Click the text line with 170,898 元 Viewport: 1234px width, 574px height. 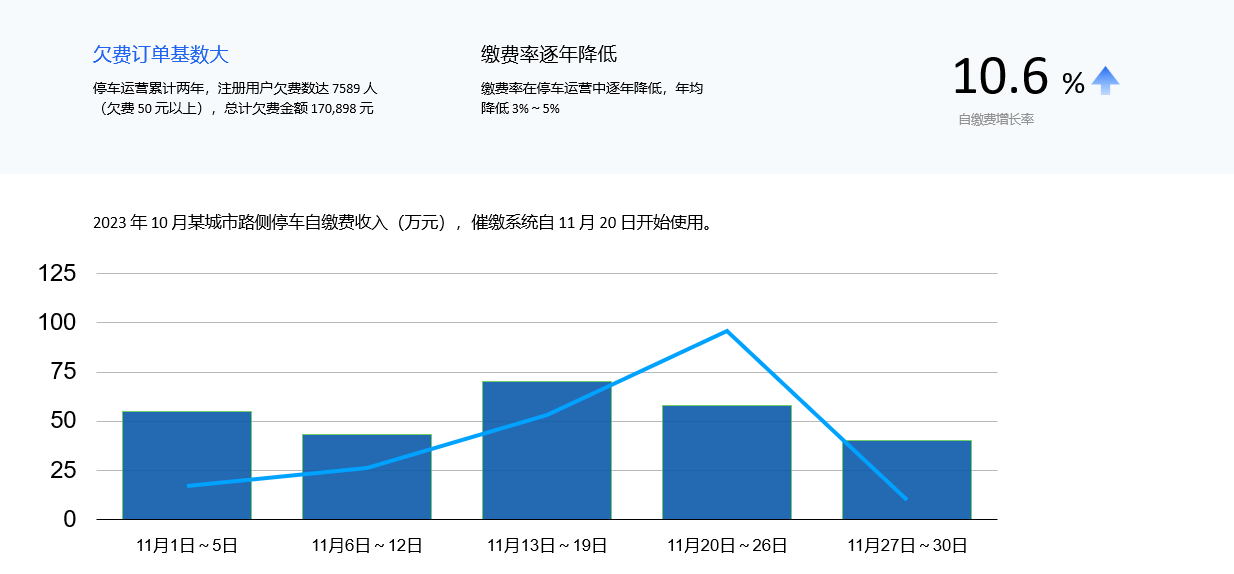point(233,108)
